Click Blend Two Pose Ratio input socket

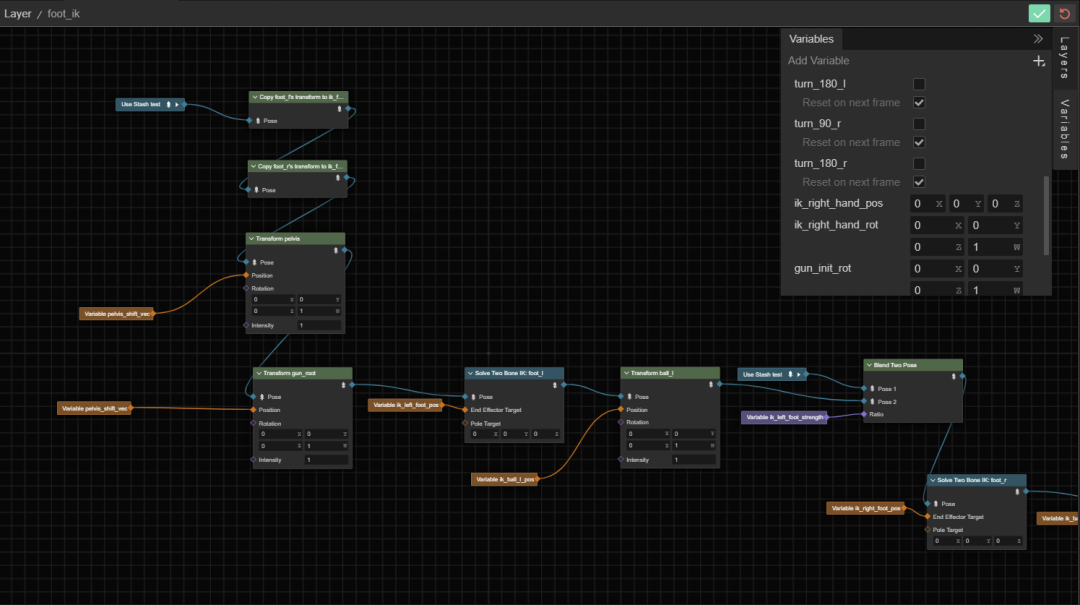pos(863,413)
